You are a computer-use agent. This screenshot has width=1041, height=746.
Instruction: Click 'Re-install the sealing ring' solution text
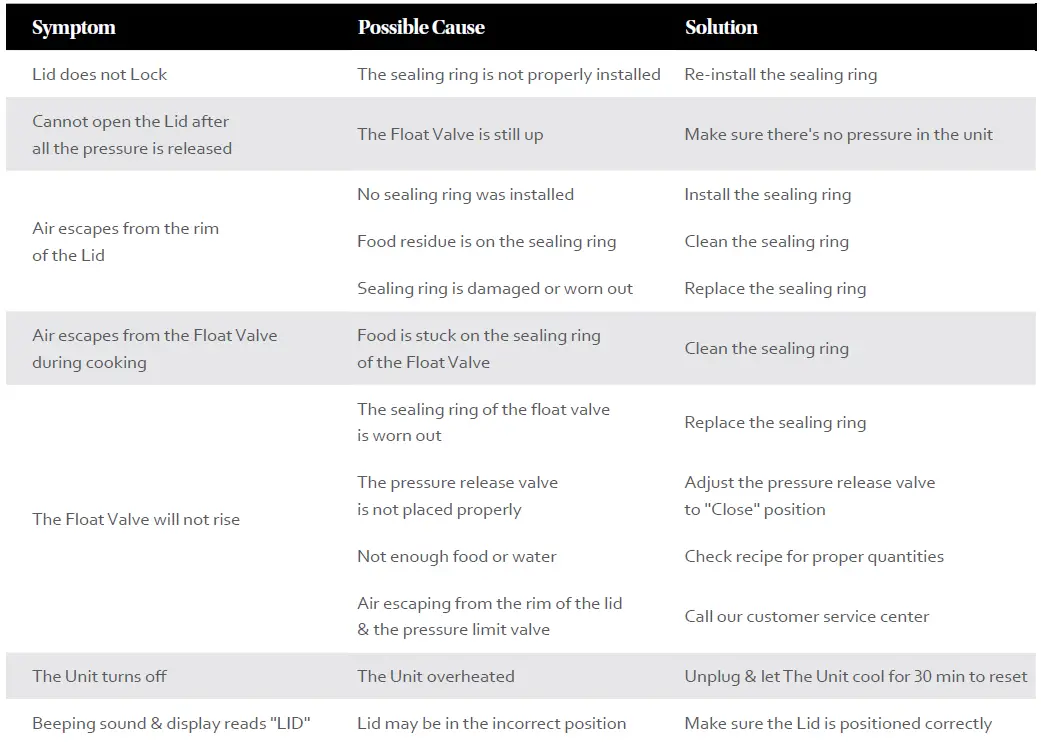(780, 74)
